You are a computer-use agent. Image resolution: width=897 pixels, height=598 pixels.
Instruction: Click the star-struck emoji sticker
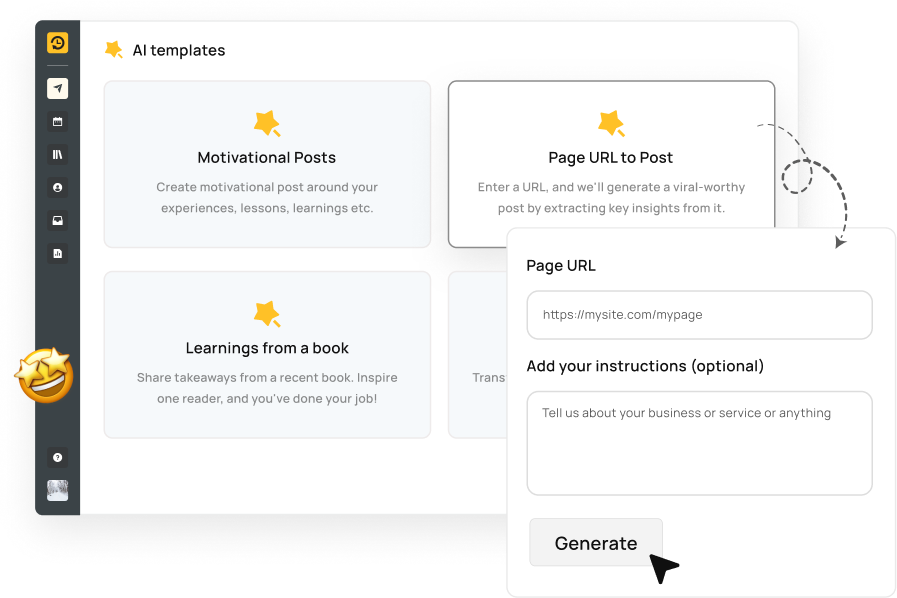(x=44, y=376)
